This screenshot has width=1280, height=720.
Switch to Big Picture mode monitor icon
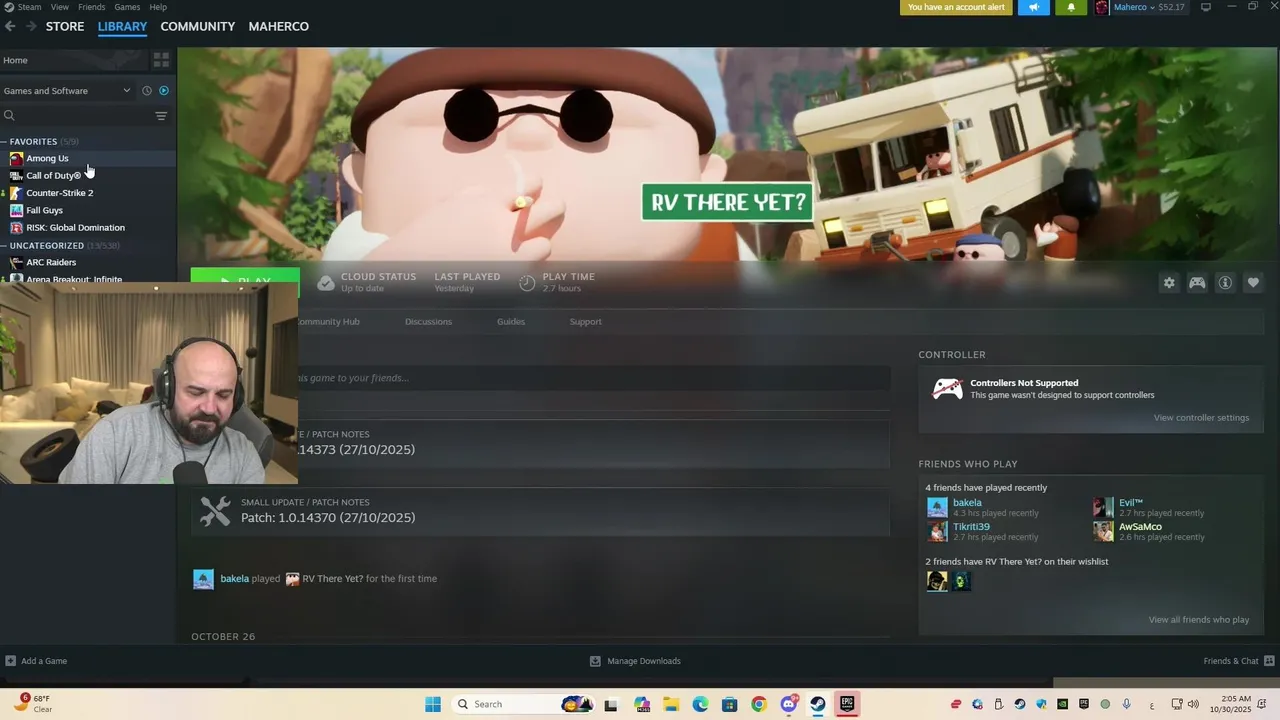[x=1206, y=7]
